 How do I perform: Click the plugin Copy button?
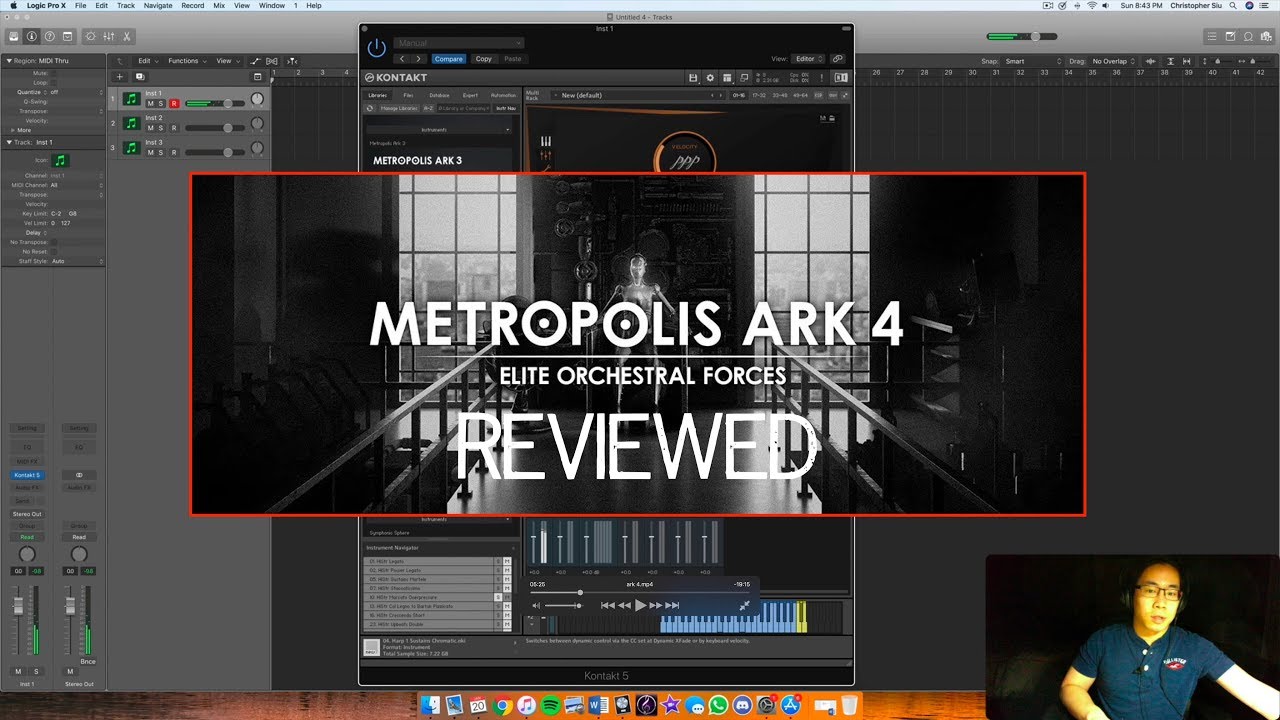click(x=484, y=59)
